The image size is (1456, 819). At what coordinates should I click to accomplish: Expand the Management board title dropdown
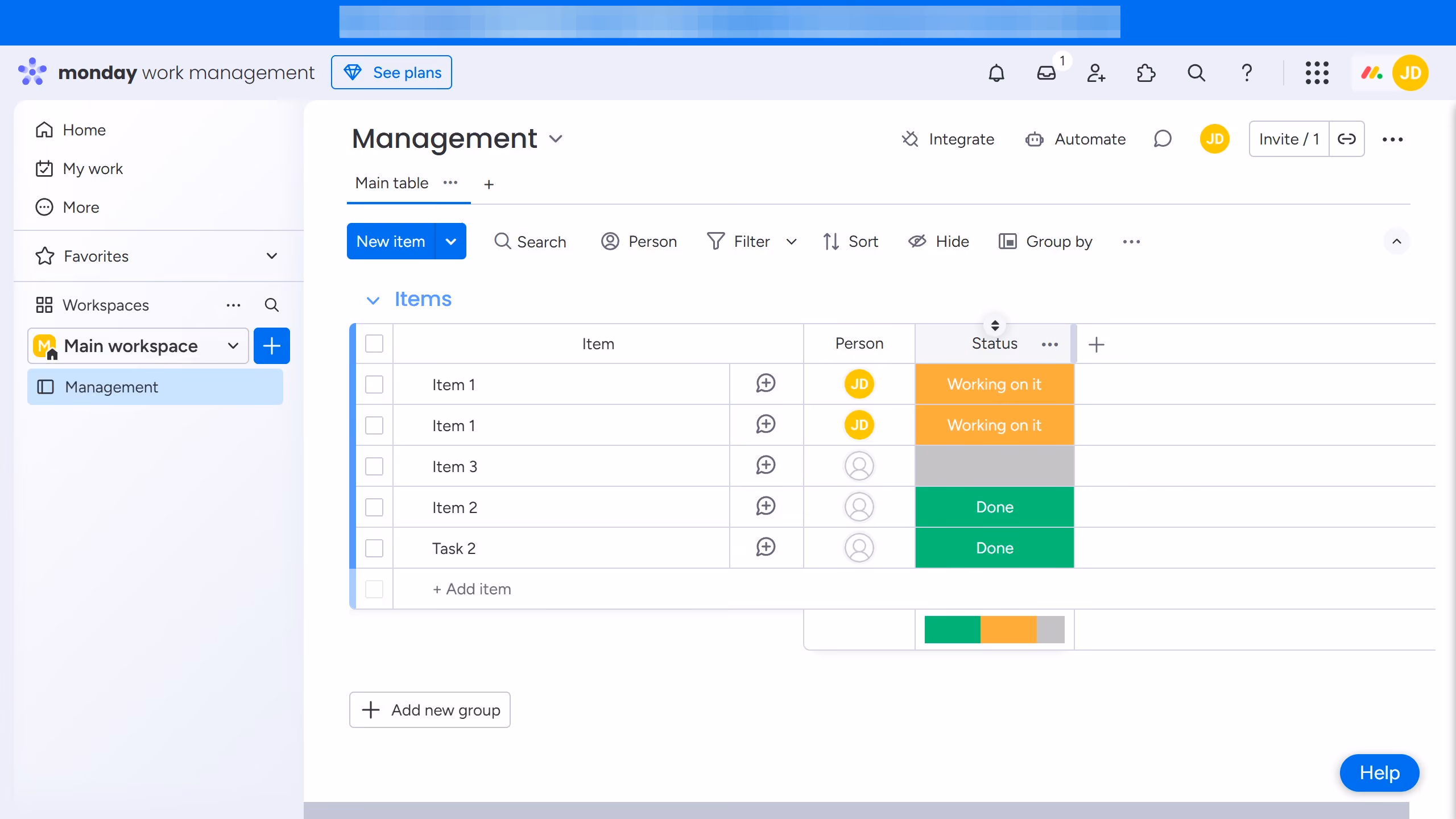(x=556, y=139)
